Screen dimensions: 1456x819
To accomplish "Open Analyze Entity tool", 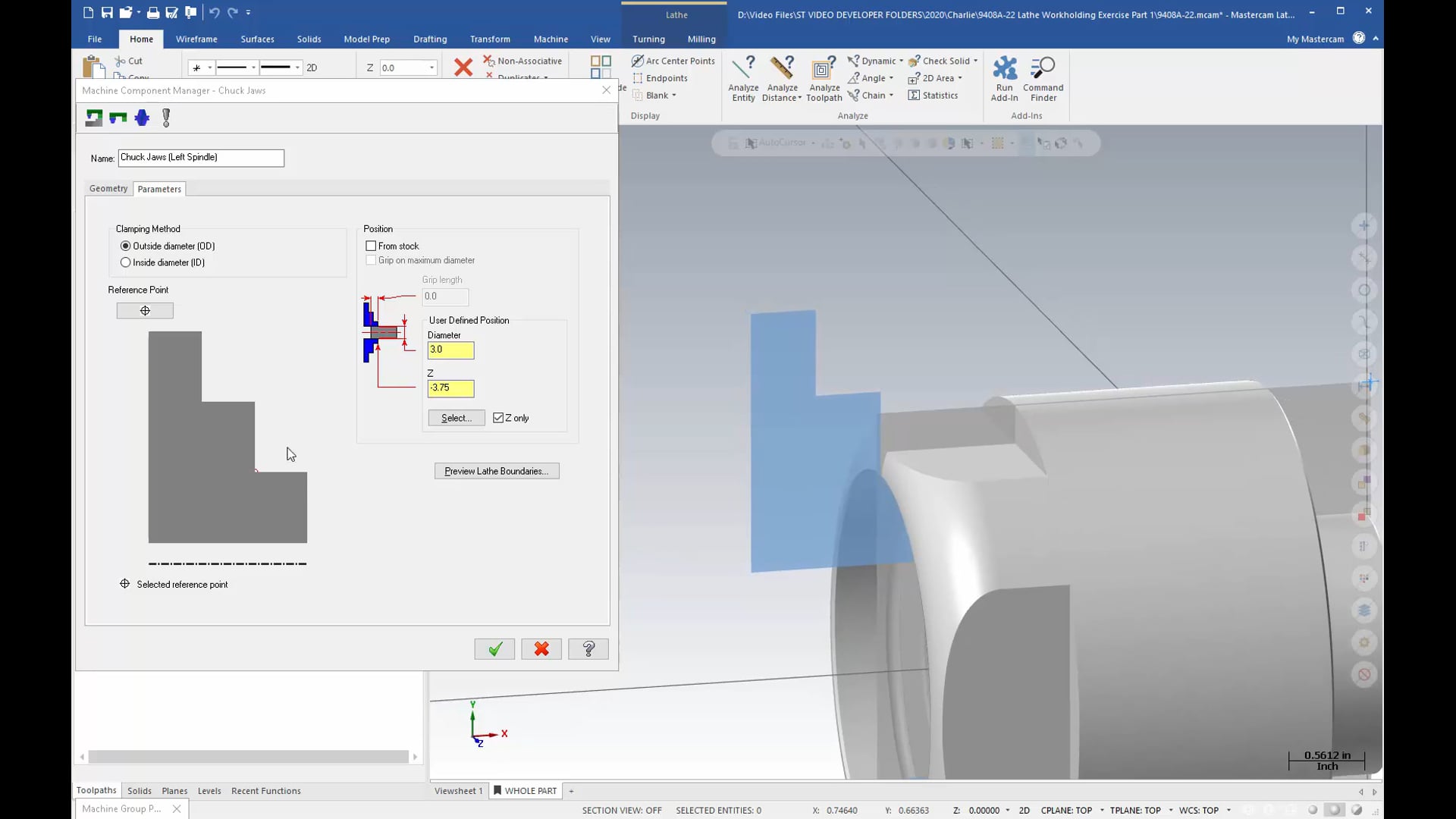I will pyautogui.click(x=743, y=78).
